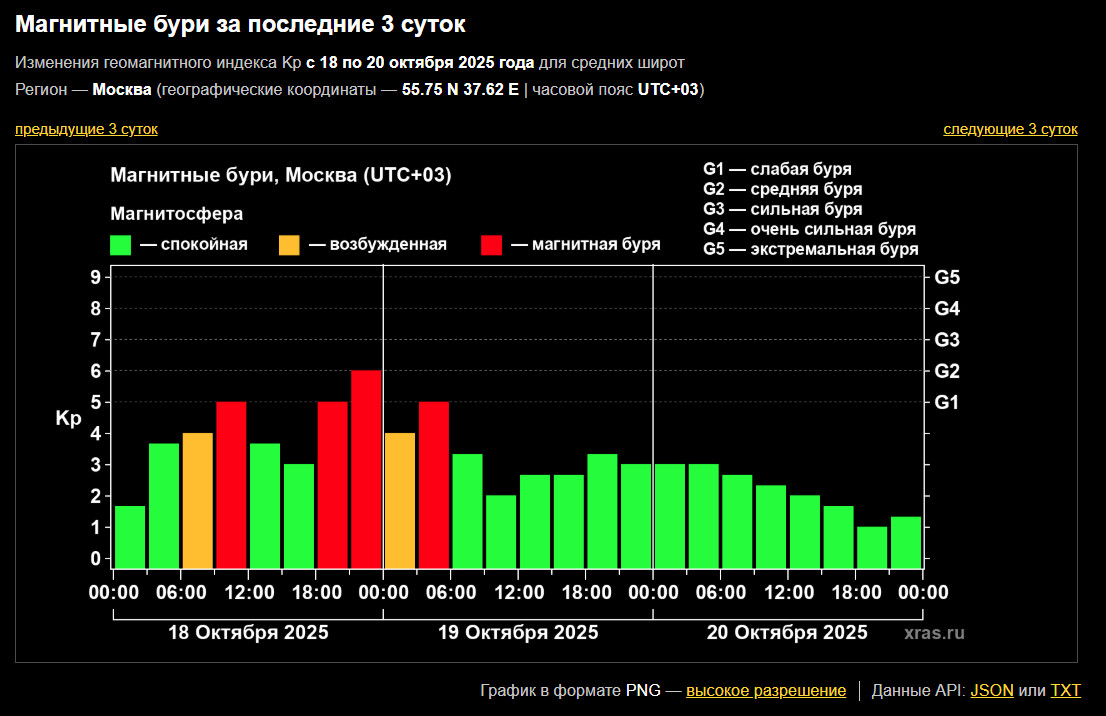The width and height of the screenshot is (1106, 716).
Task: Go to 'следующие 3 суток'
Action: 1010,129
